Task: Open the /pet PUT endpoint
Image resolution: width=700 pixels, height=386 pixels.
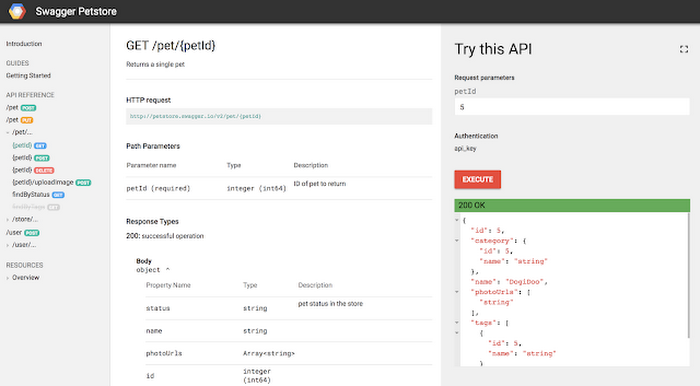Action: coord(20,120)
